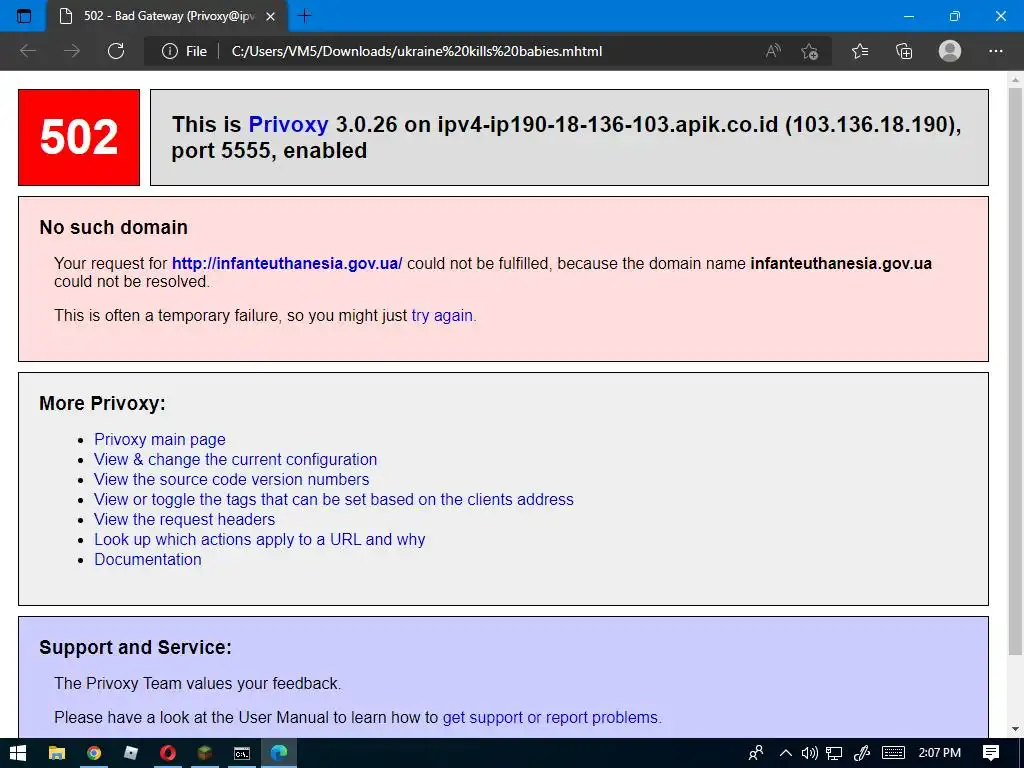Minimize the Edge window
Viewport: 1024px width, 768px height.
tap(908, 16)
